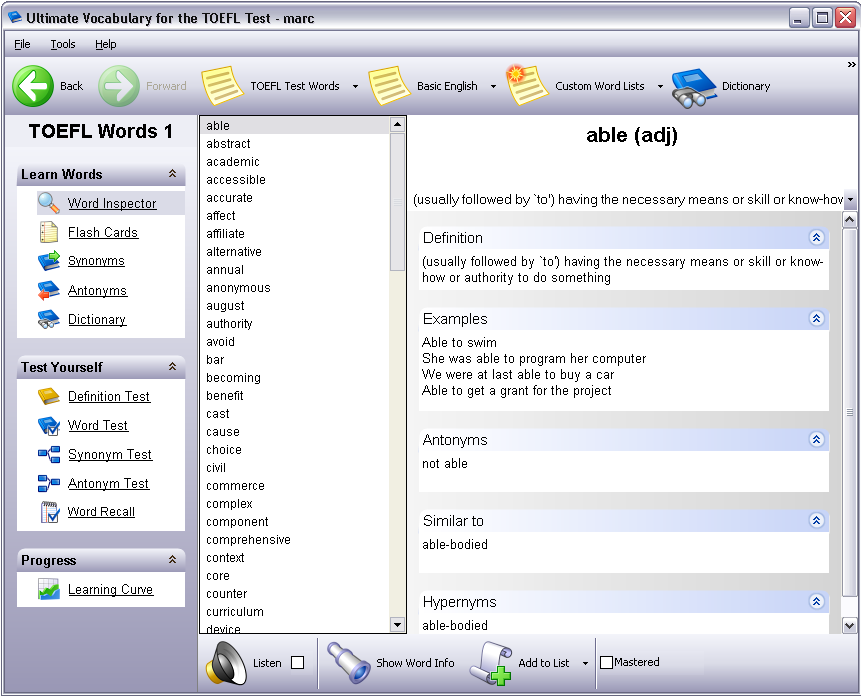Select the word 'academic' in list
This screenshot has width=861, height=696.
pos(233,162)
